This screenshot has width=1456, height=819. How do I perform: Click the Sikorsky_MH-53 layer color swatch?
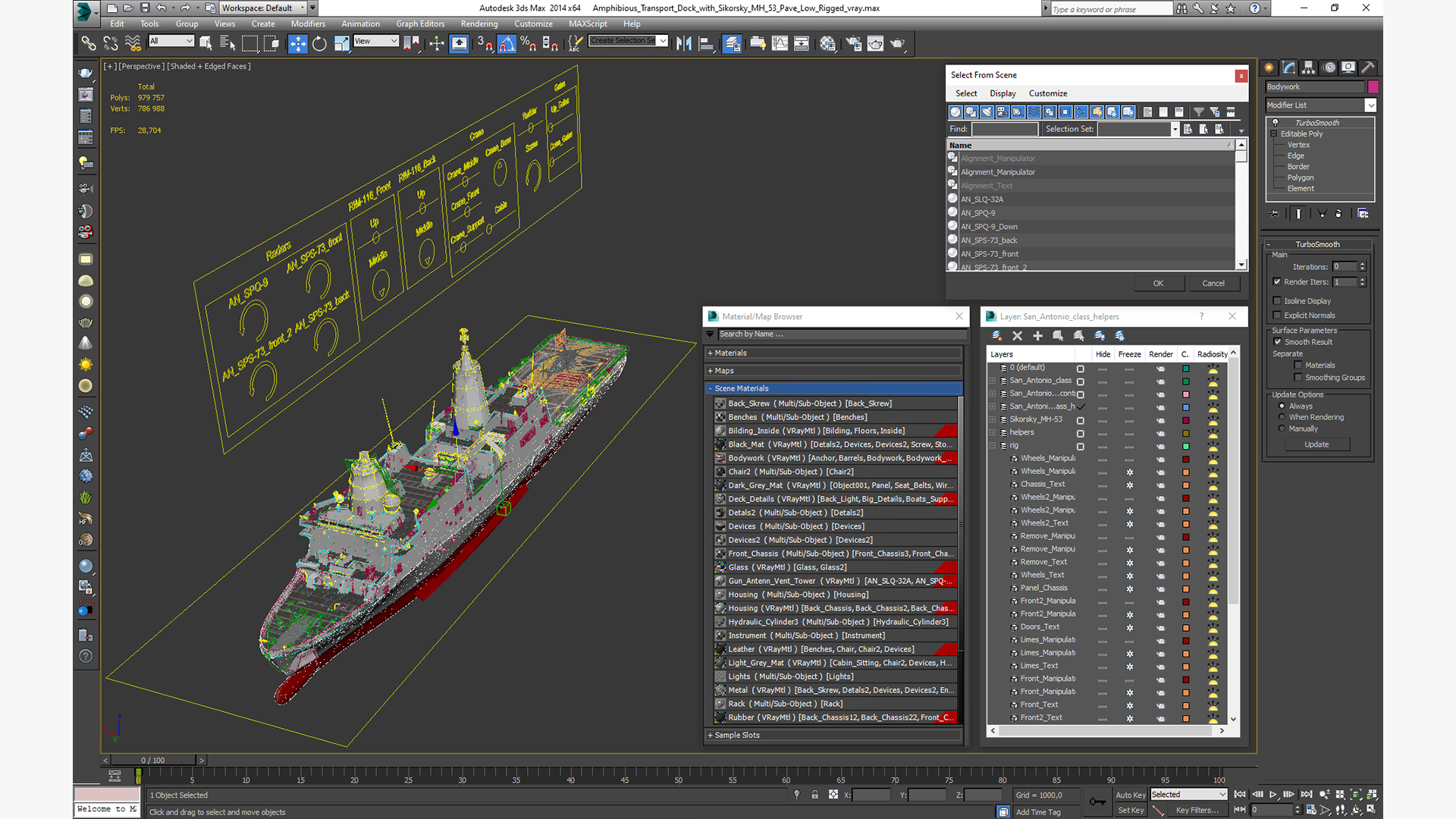[1185, 420]
